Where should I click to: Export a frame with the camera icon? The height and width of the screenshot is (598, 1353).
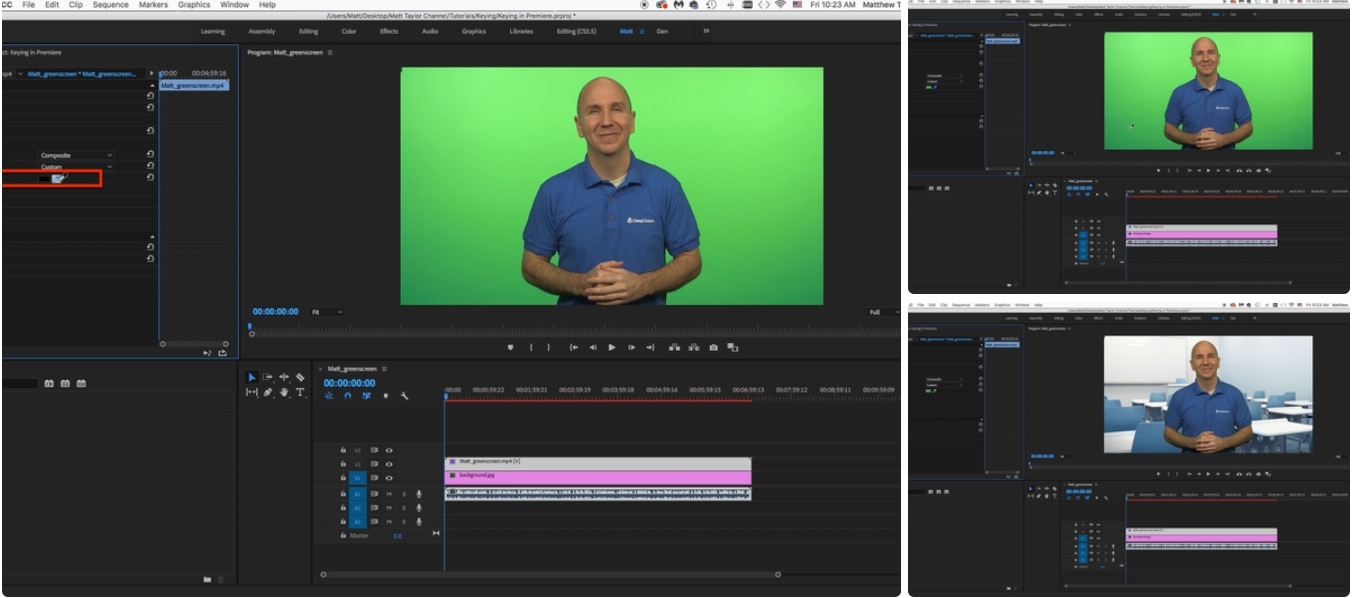(x=713, y=347)
